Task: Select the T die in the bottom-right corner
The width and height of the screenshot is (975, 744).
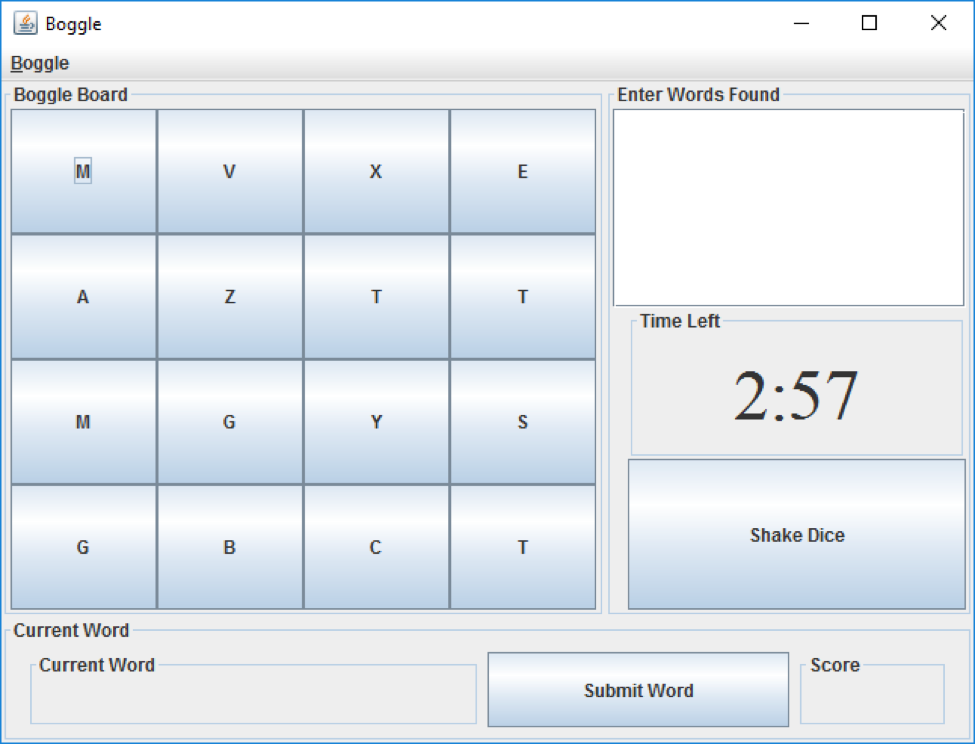Action: [522, 547]
